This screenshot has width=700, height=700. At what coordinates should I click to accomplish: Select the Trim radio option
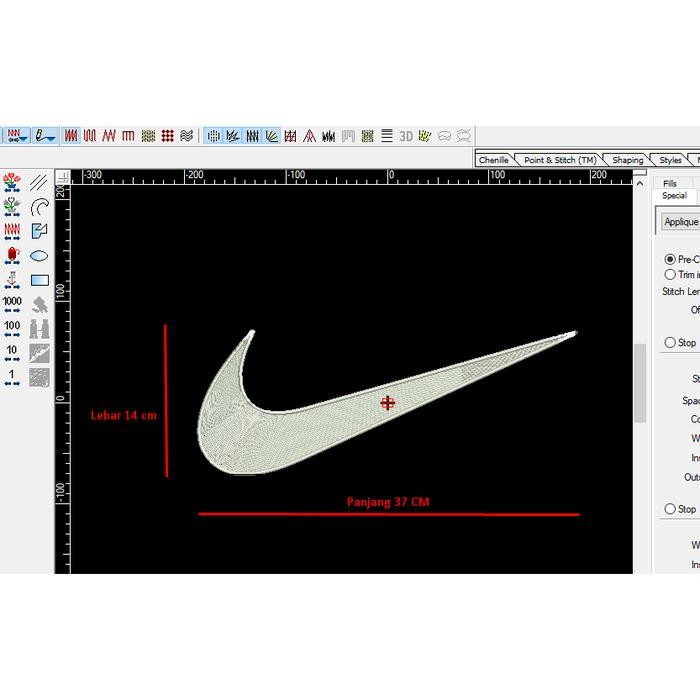[x=670, y=275]
